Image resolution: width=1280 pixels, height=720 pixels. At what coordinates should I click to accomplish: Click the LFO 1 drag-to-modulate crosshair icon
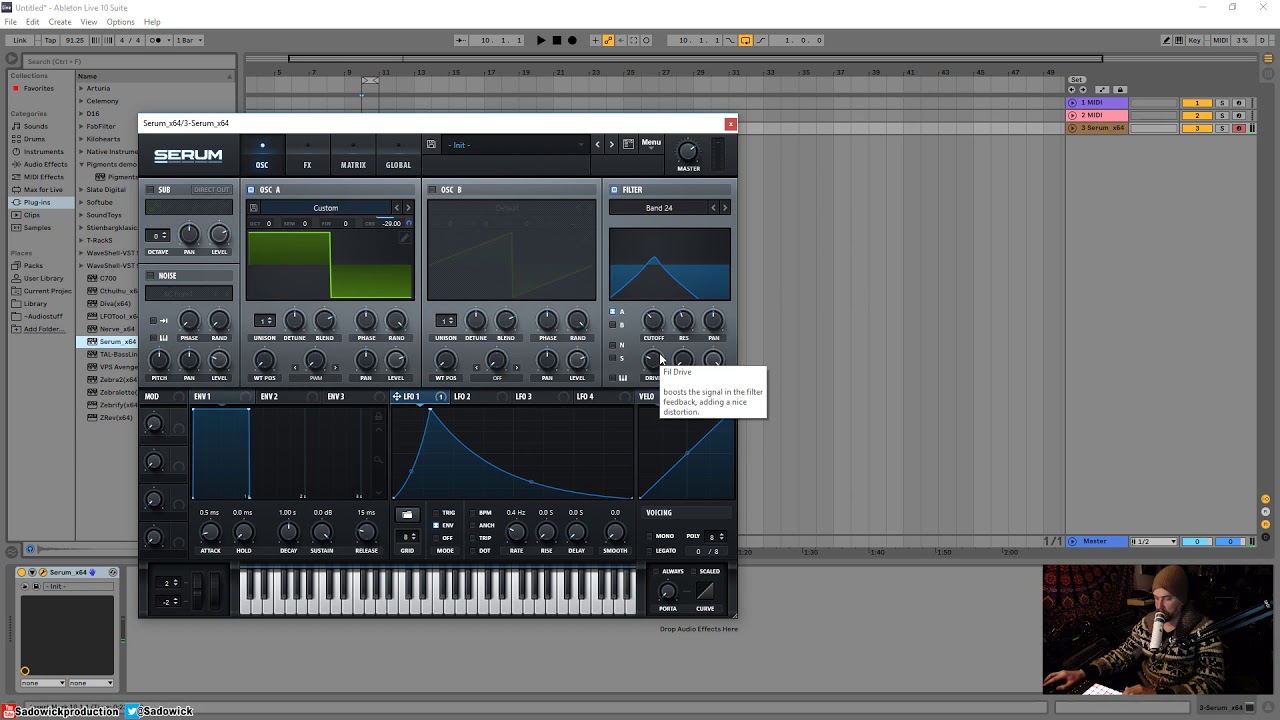(x=397, y=397)
